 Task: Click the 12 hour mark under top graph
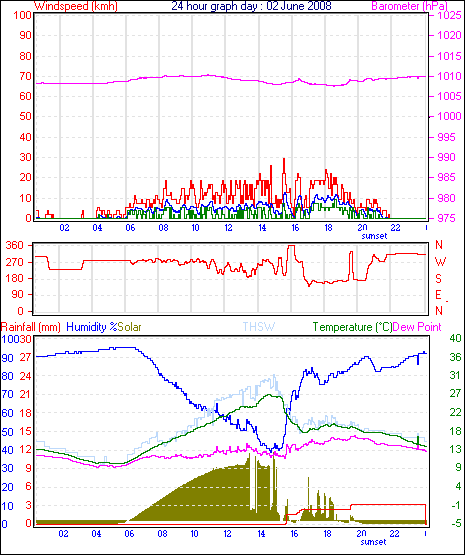[228, 227]
